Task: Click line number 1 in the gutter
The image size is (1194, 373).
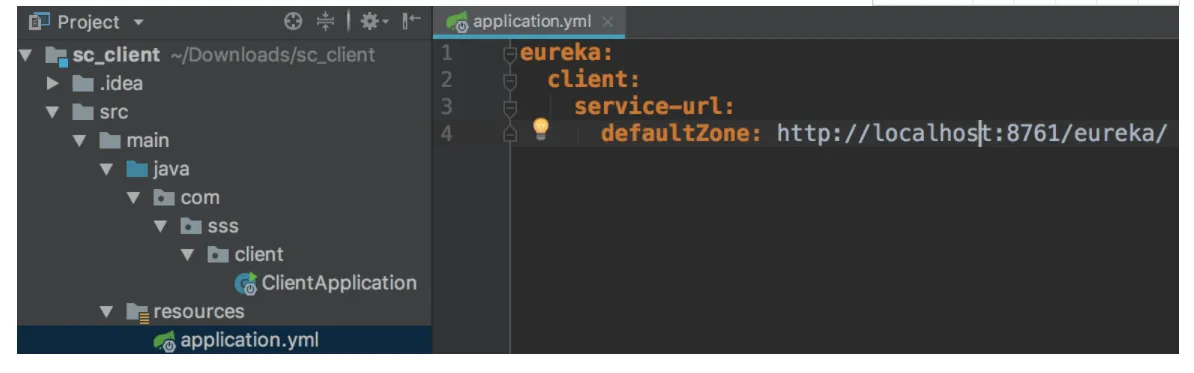Action: pyautogui.click(x=446, y=53)
